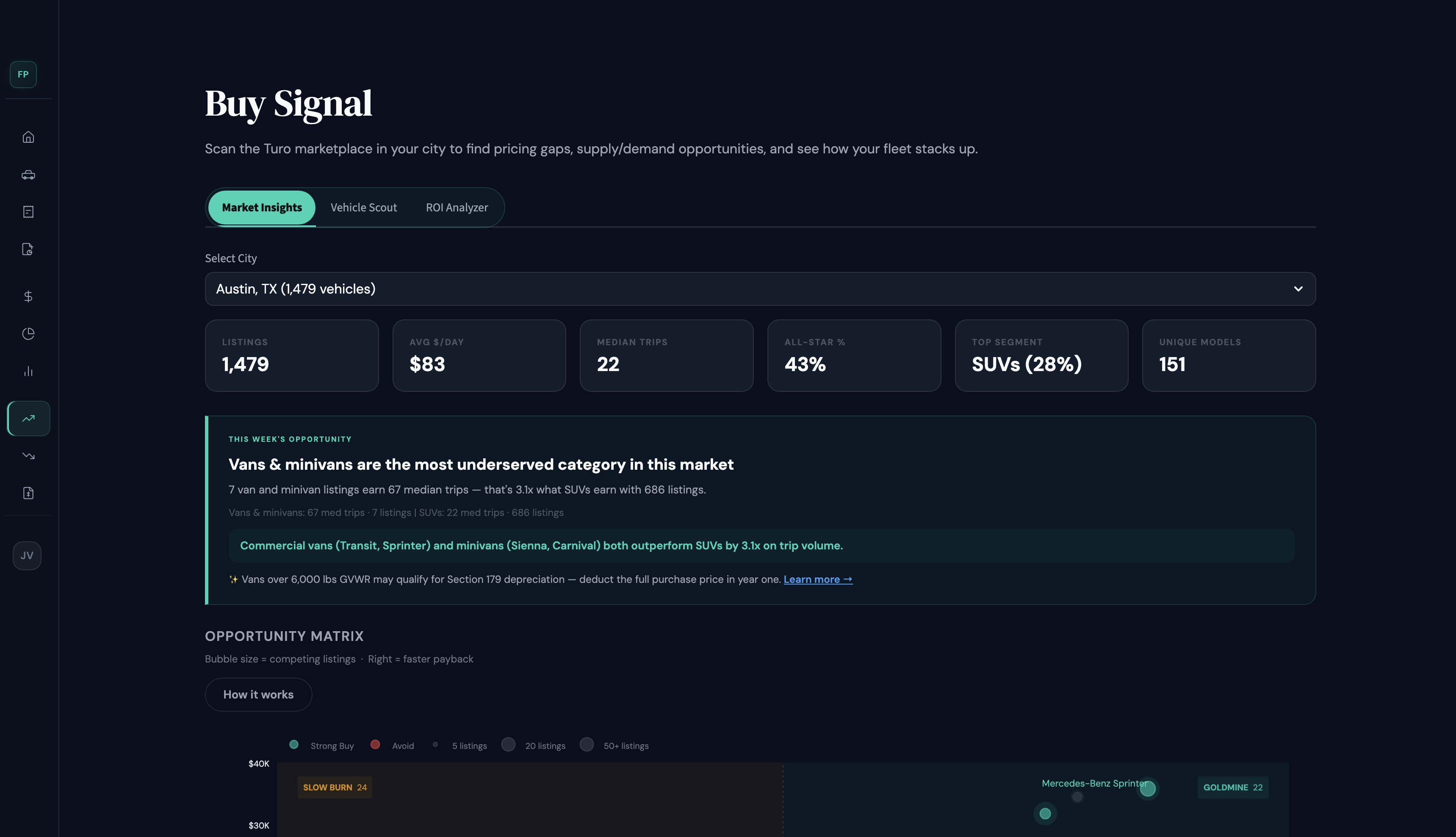
Task: Click the receipt icon in the sidebar
Action: click(28, 211)
